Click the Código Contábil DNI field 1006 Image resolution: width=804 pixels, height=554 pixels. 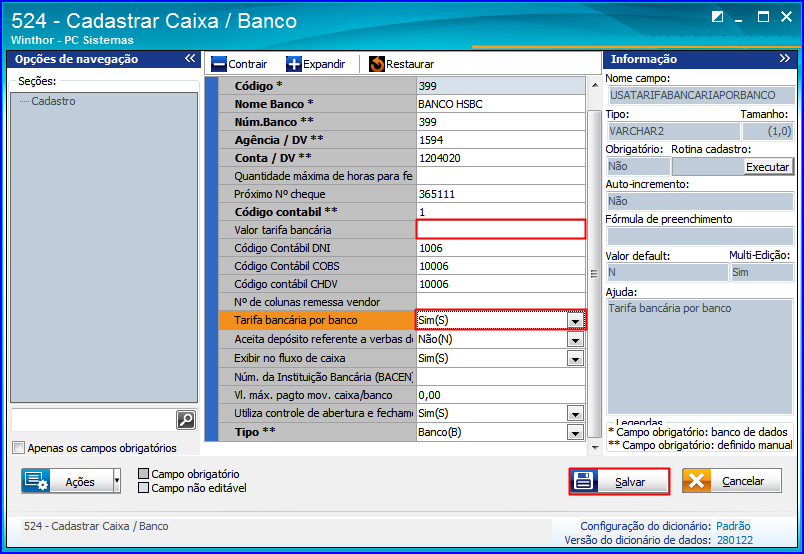(500, 248)
